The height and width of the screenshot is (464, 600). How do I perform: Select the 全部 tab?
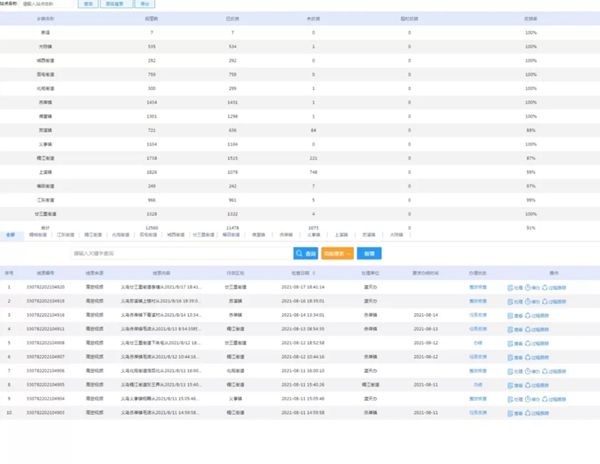point(10,235)
